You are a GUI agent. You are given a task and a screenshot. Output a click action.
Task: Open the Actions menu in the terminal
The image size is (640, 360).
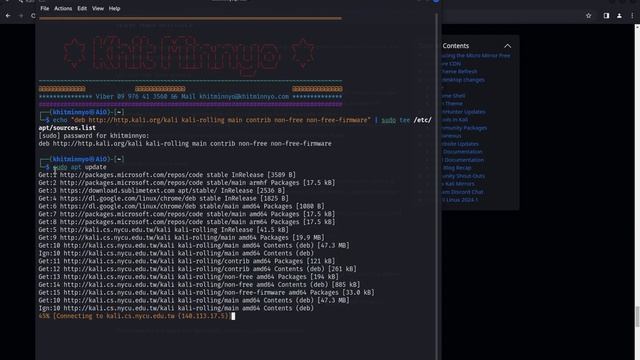click(63, 8)
